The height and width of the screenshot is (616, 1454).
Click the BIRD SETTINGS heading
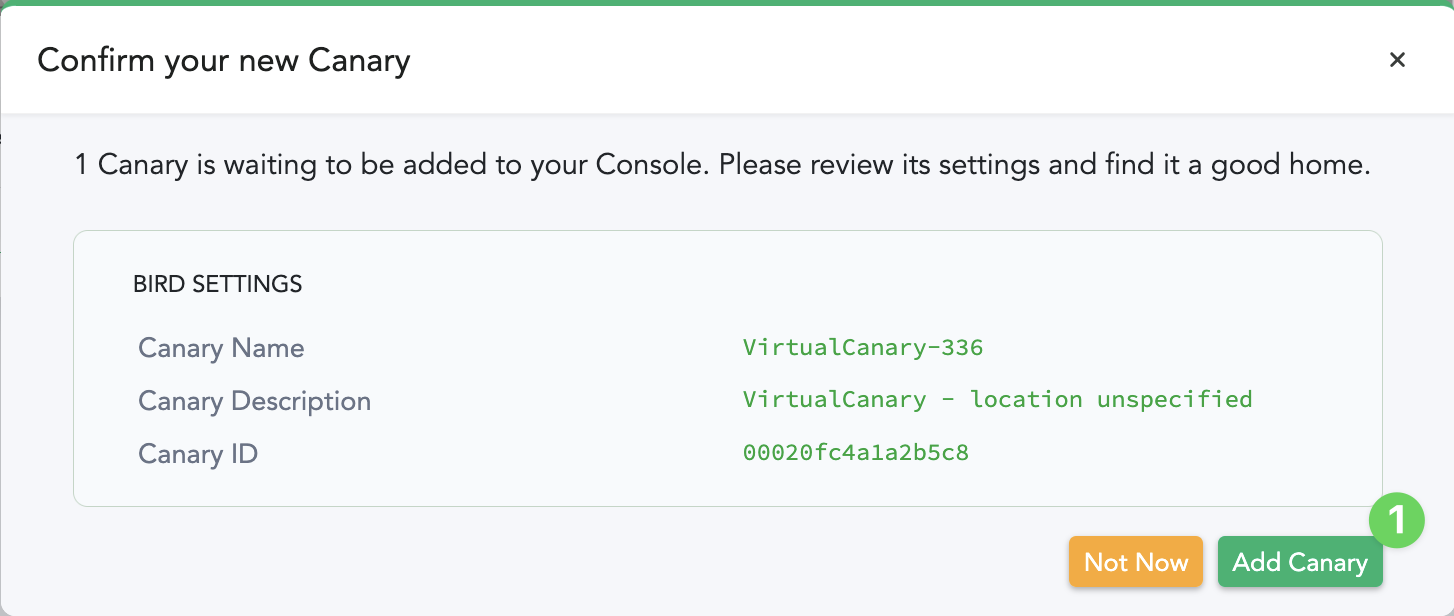(x=217, y=284)
